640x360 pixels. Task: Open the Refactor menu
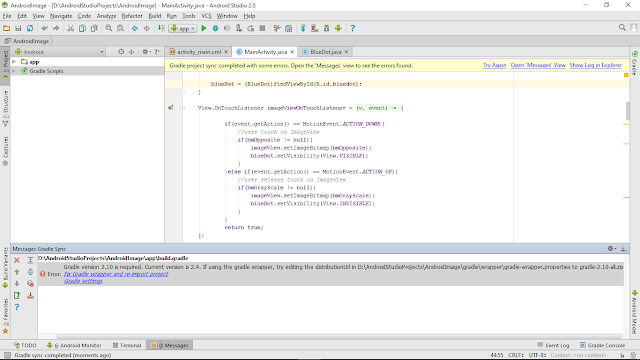pyautogui.click(x=132, y=16)
